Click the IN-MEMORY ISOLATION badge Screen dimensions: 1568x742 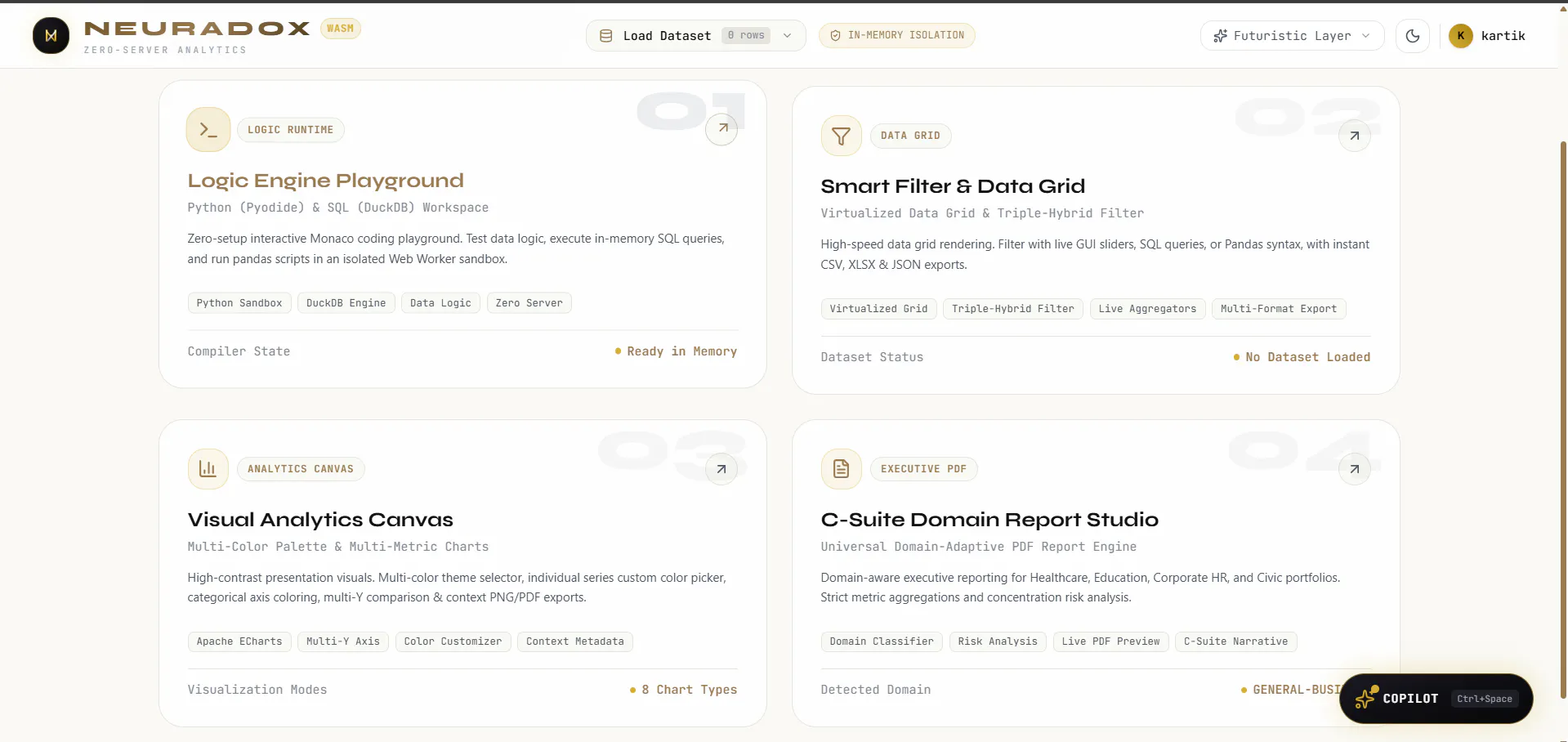pos(897,35)
